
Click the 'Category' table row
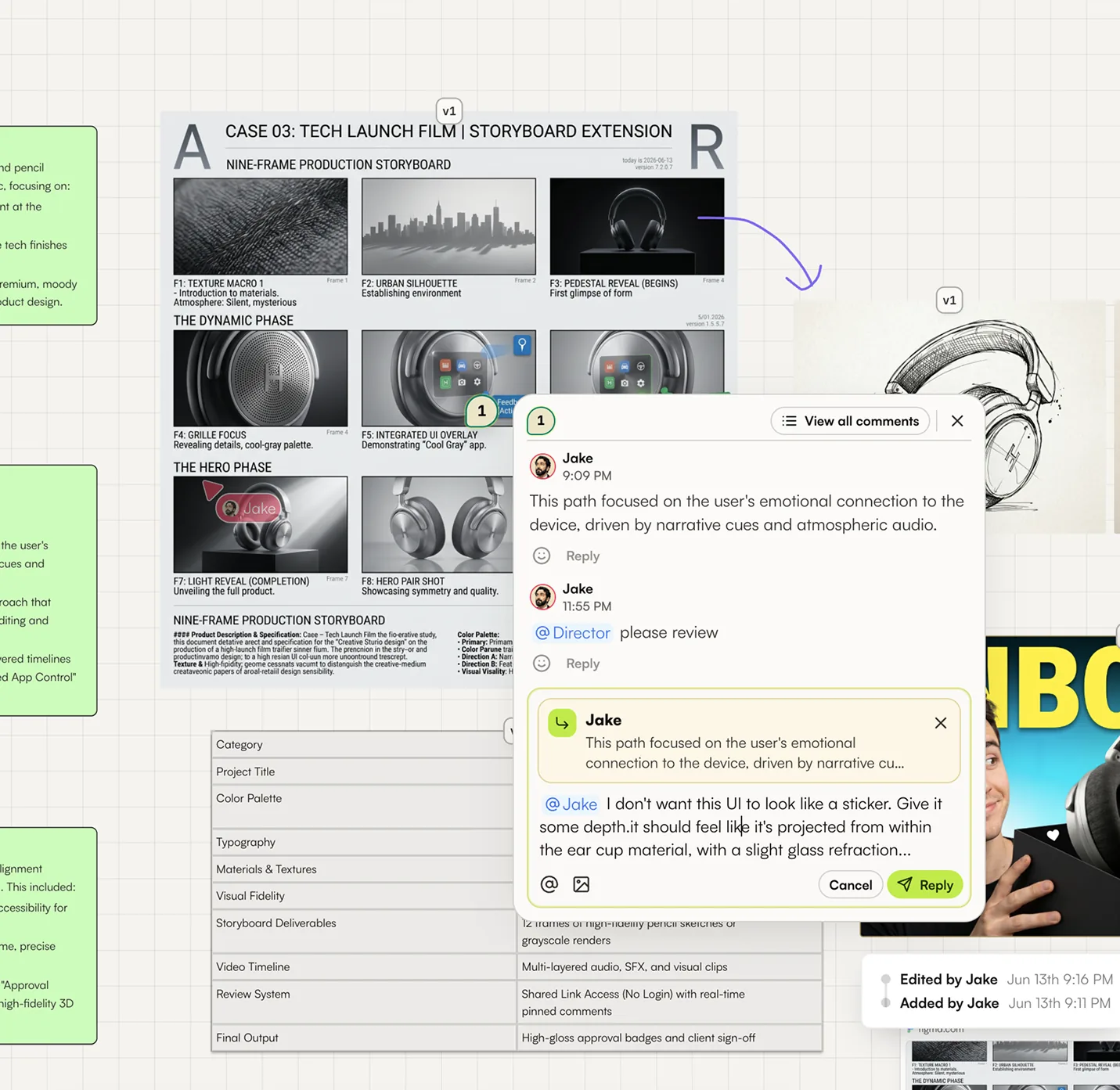[362, 744]
